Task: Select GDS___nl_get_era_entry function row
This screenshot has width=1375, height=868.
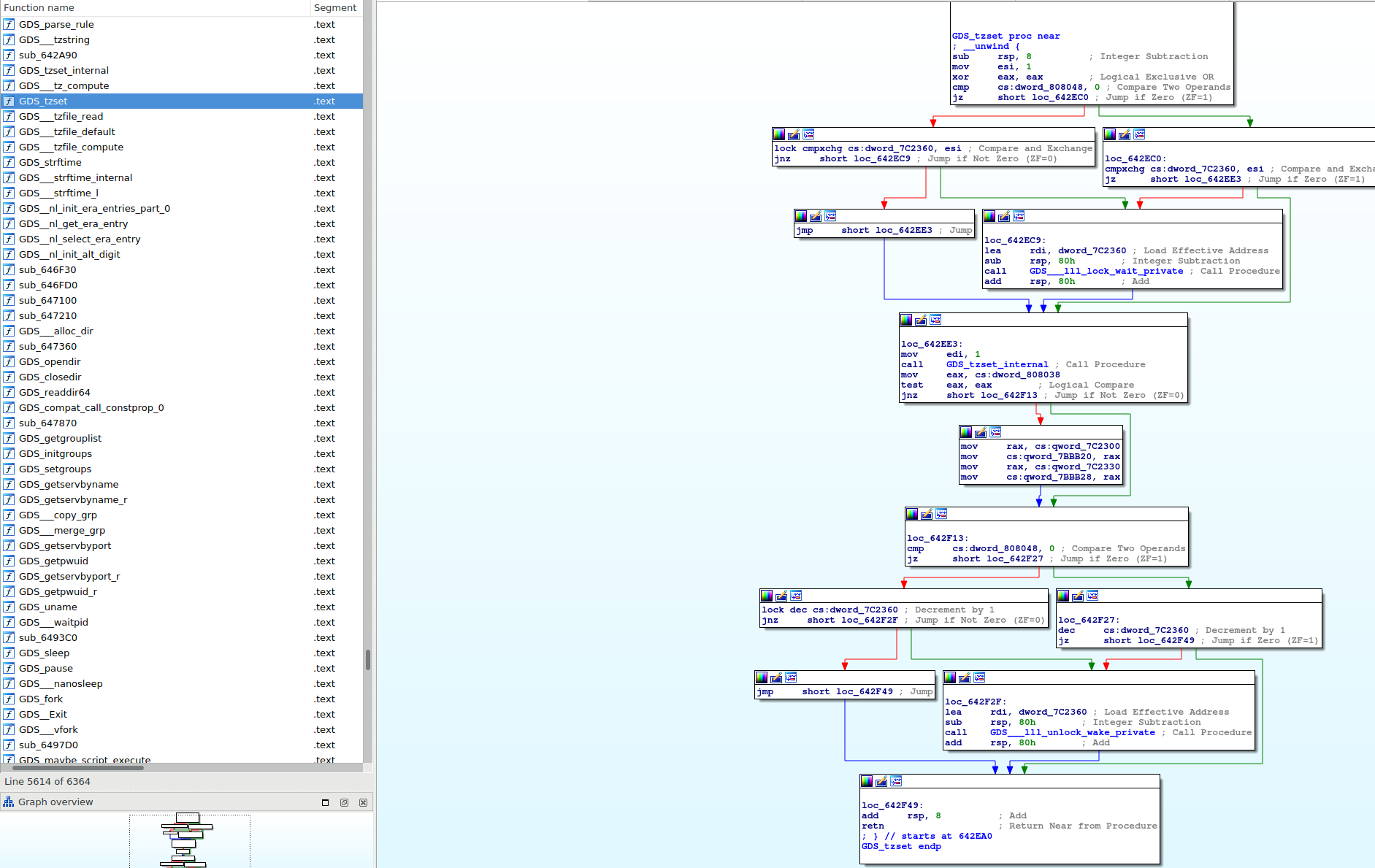Action: pyautogui.click(x=181, y=223)
